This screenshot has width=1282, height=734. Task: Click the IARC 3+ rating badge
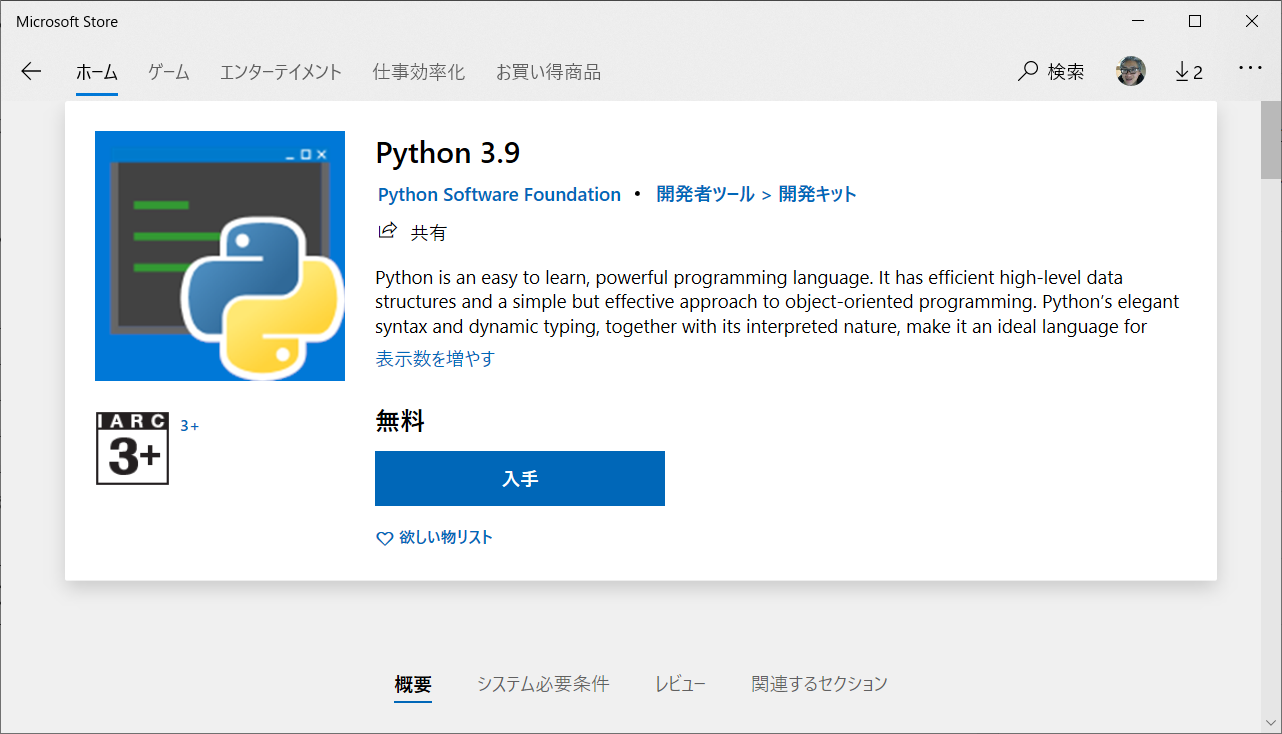pyautogui.click(x=132, y=448)
